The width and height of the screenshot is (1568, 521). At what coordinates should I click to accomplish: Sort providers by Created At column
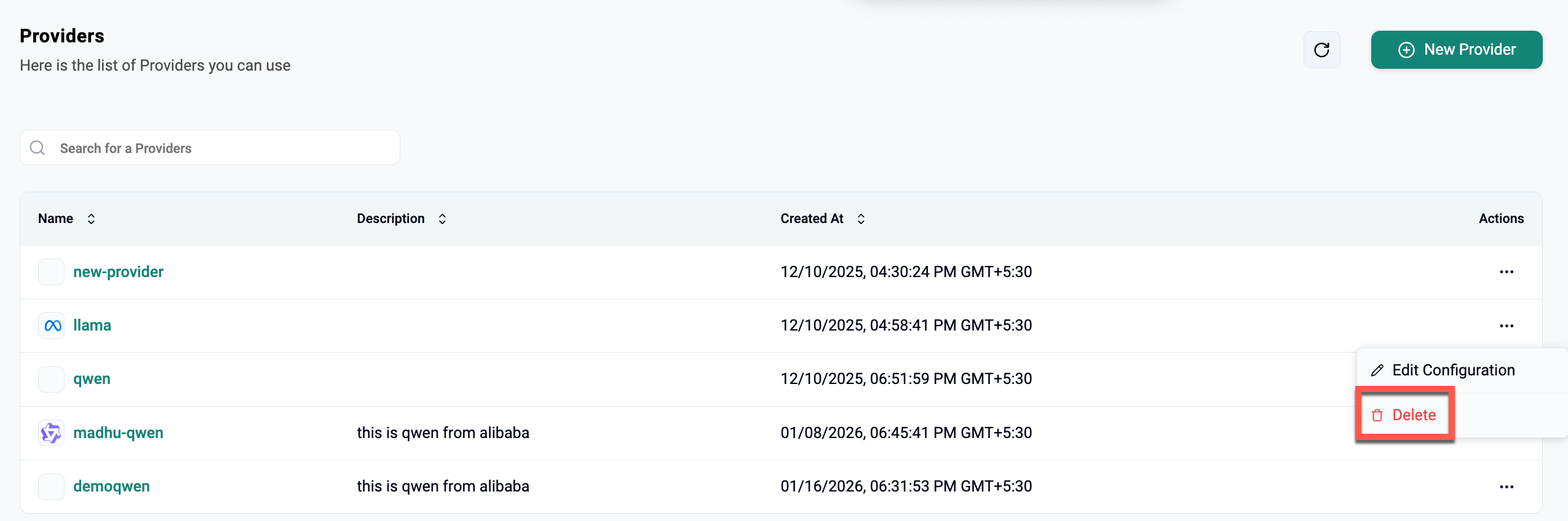click(x=861, y=219)
